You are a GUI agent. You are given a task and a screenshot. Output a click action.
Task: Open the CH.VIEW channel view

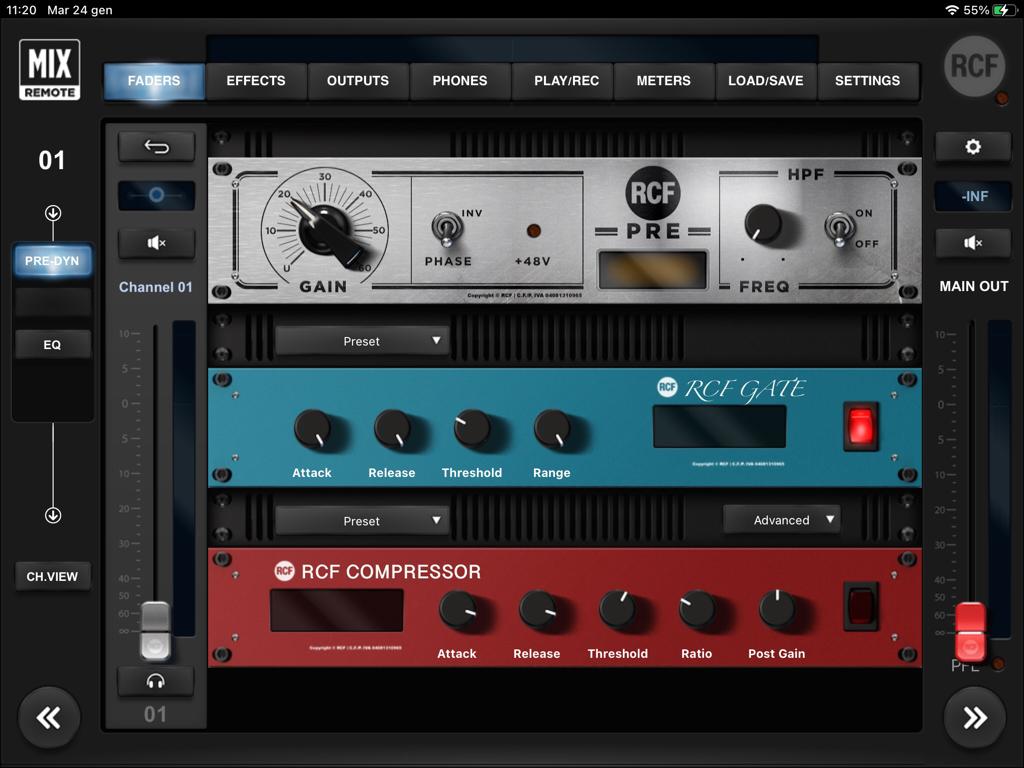52,577
